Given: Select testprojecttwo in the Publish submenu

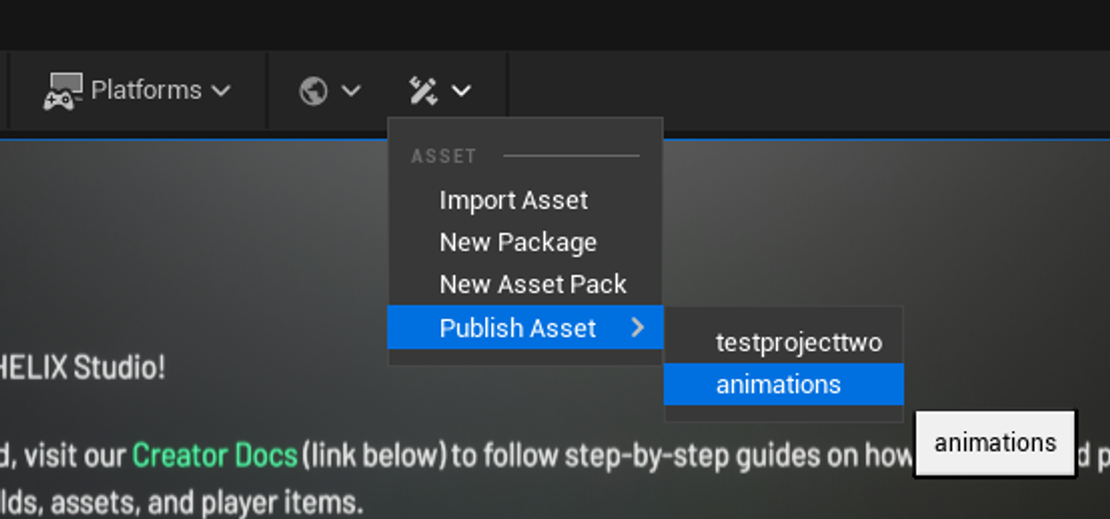Looking at the screenshot, I should click(798, 343).
